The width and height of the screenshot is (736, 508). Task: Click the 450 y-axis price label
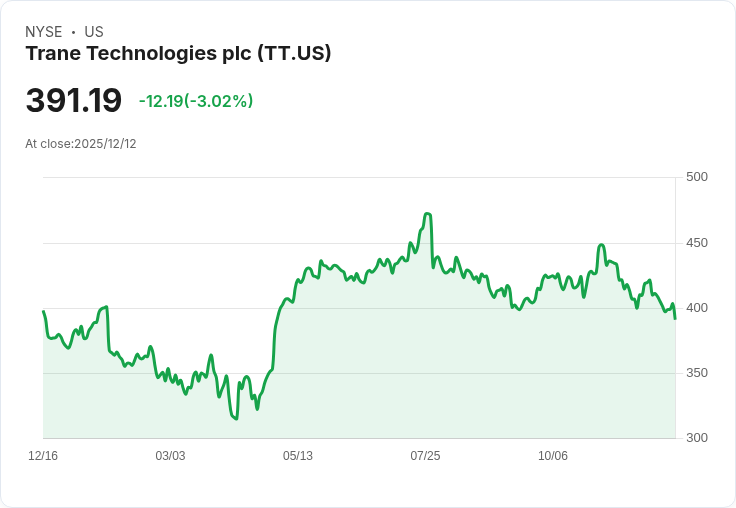697,243
